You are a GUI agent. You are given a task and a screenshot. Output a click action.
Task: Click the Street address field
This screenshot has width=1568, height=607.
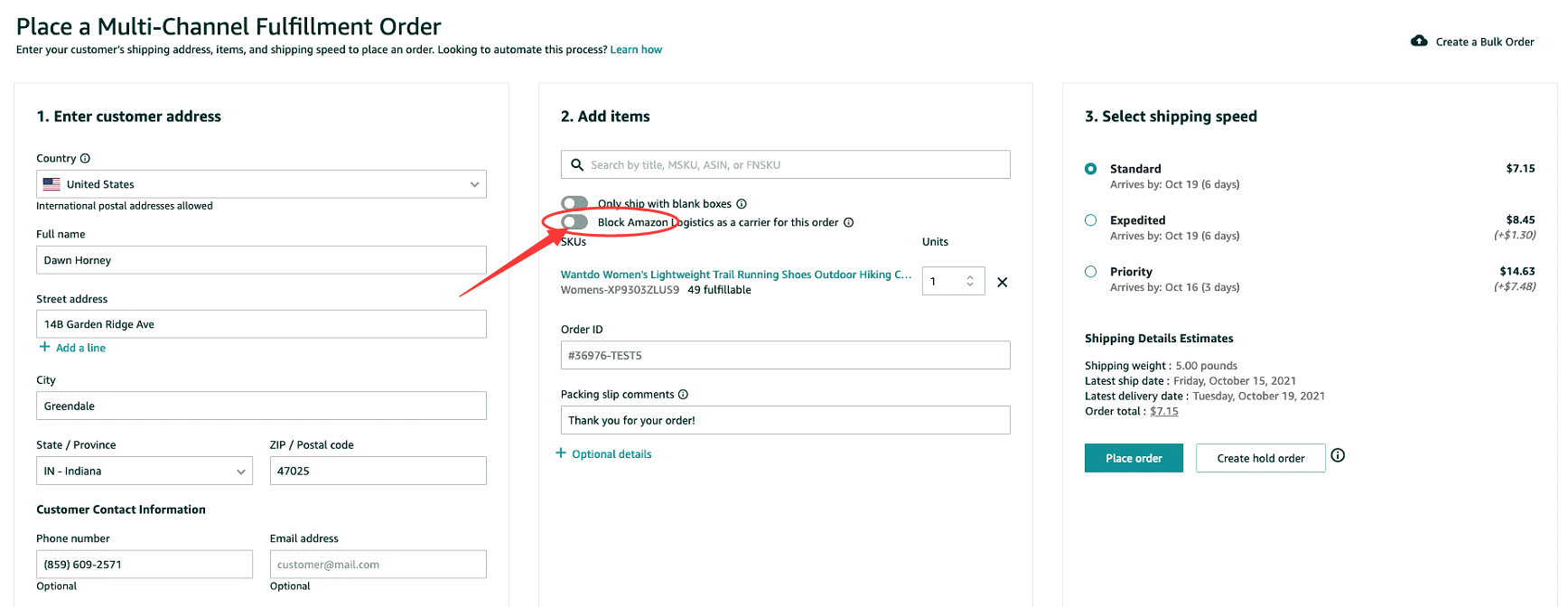point(261,324)
